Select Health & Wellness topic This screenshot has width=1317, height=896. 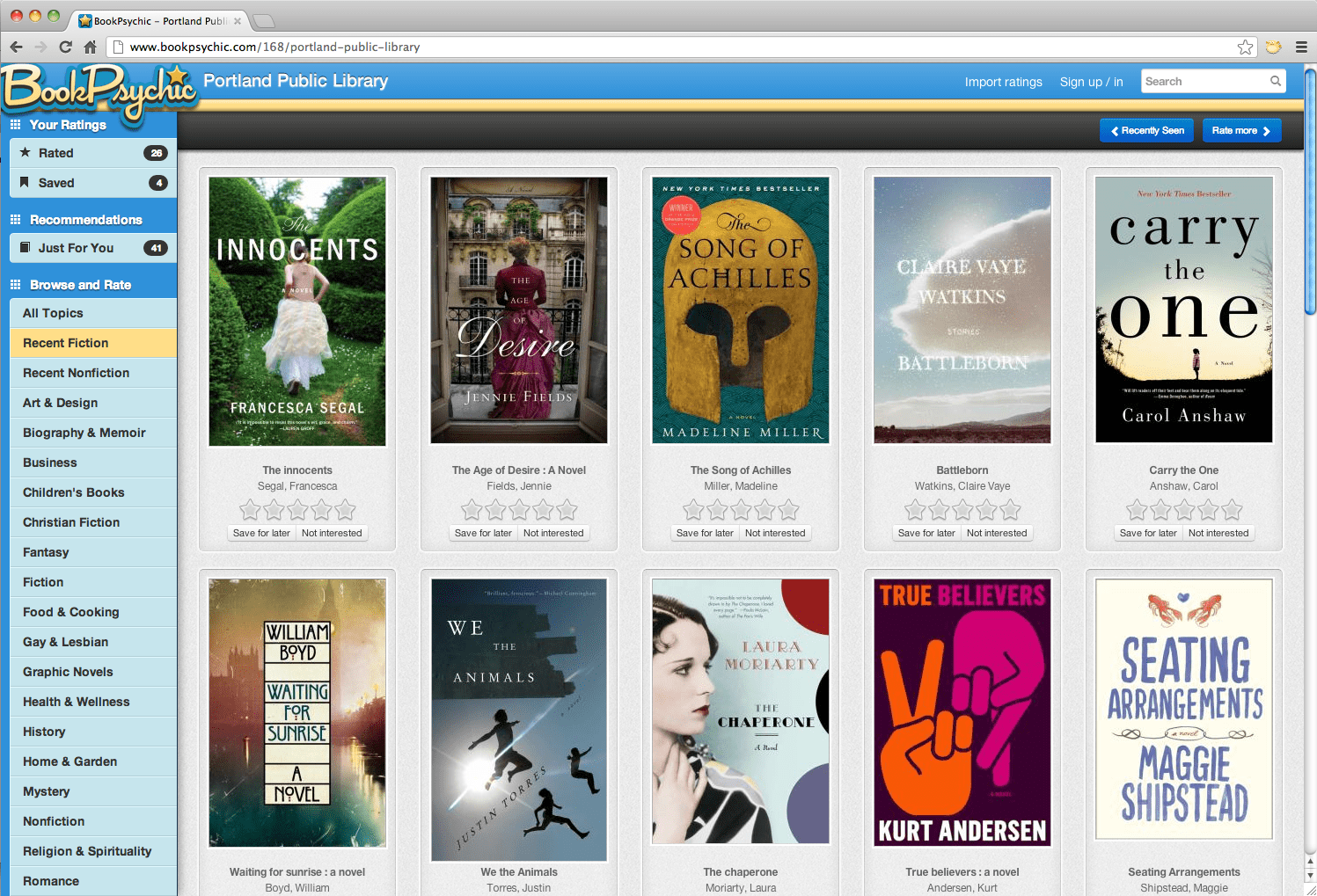click(x=93, y=702)
